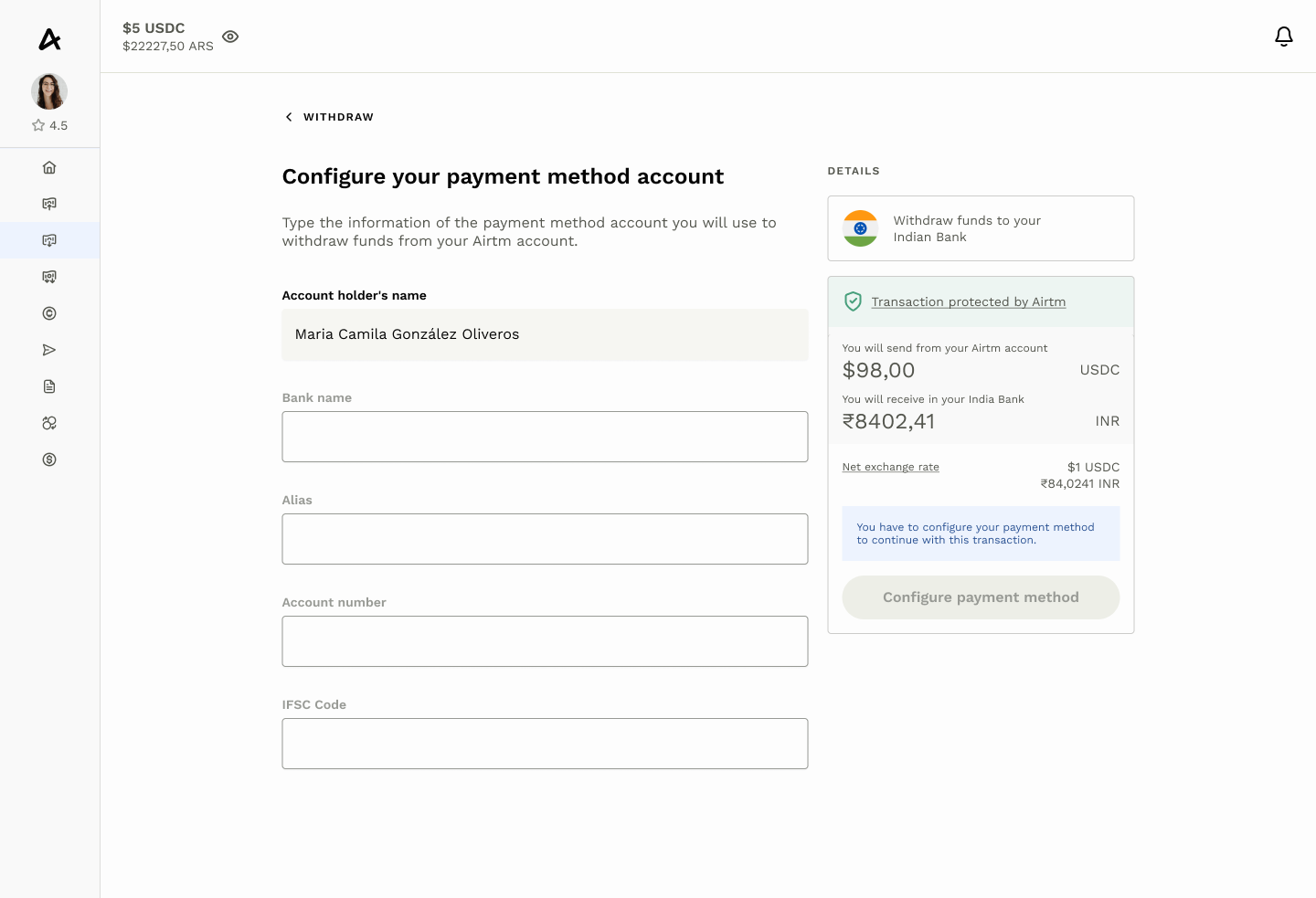Click the $5 USDC balance
Screen dimensions: 1316x898
click(154, 28)
